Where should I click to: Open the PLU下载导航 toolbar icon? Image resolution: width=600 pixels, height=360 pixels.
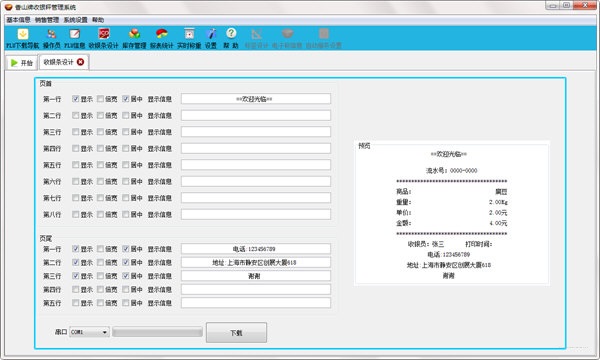point(23,38)
